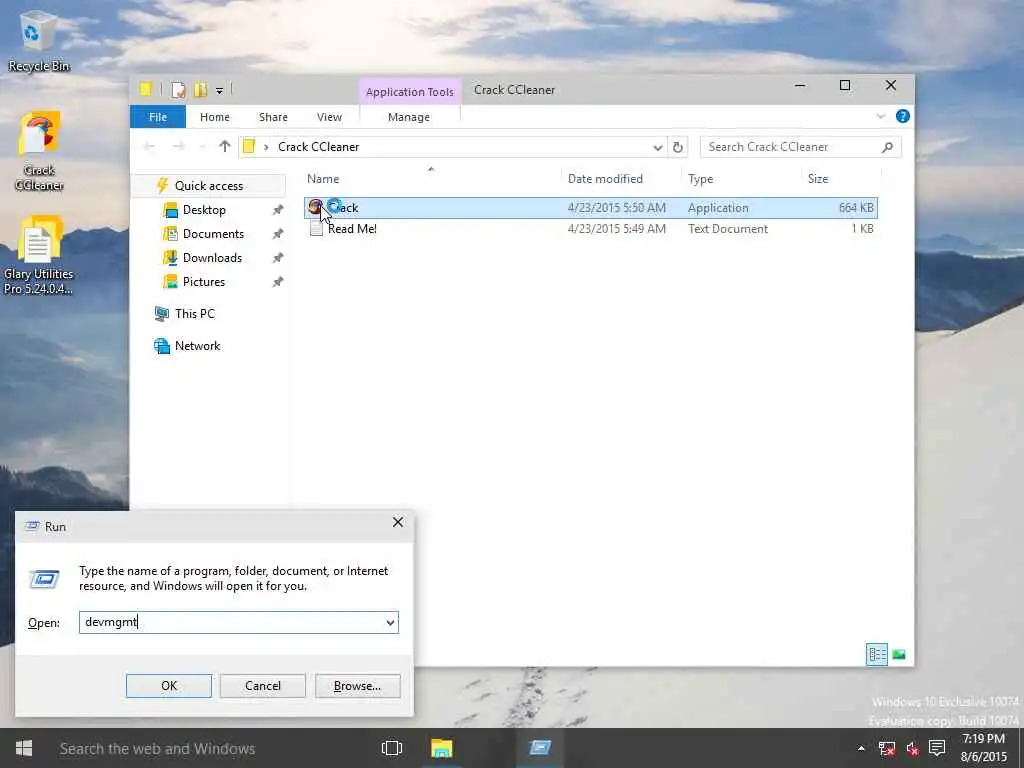Select Quick access in navigation pane

(209, 185)
